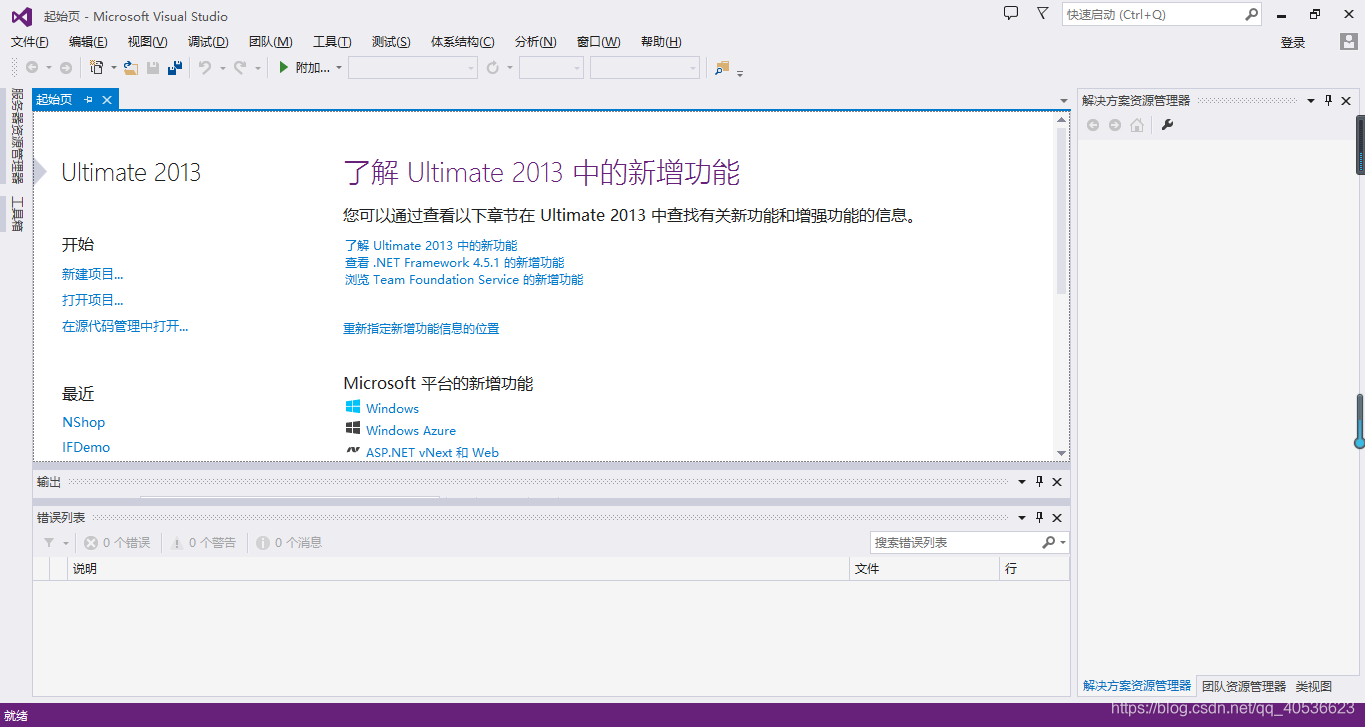Screen dimensions: 1365x727
Task: Open the recent project IFDemo
Action: pyautogui.click(x=86, y=447)
